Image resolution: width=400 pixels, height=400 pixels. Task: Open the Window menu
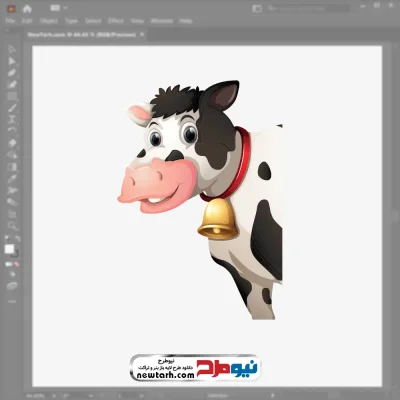click(162, 21)
